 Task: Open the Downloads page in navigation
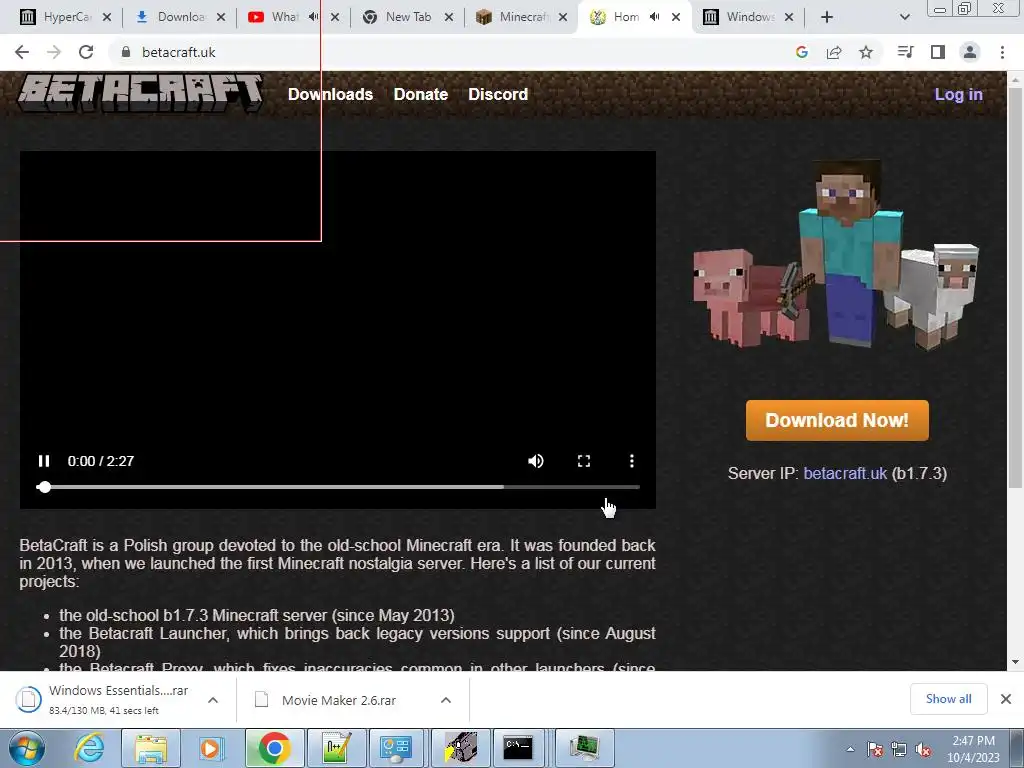[x=330, y=94]
